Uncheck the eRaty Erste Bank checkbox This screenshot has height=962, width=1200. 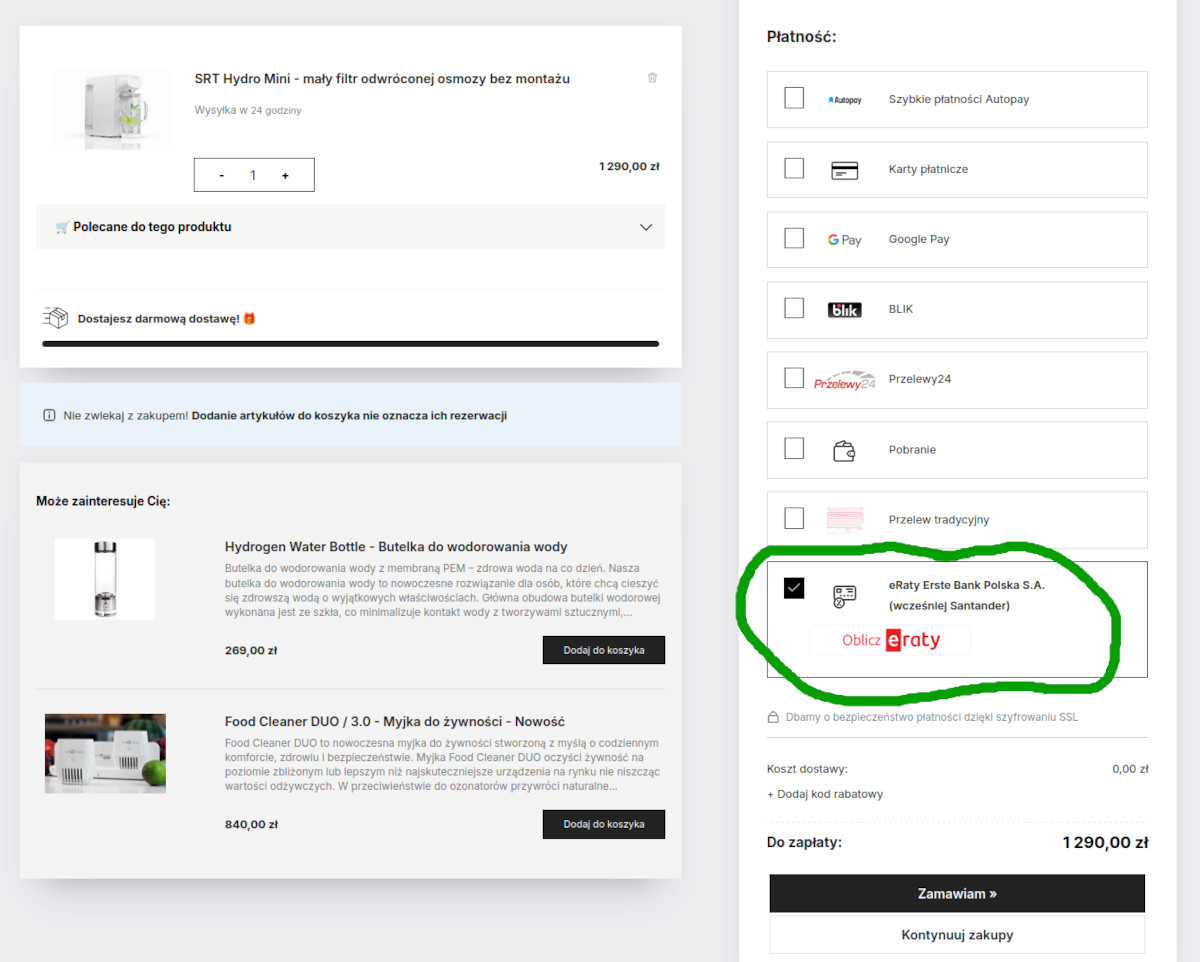pos(794,588)
